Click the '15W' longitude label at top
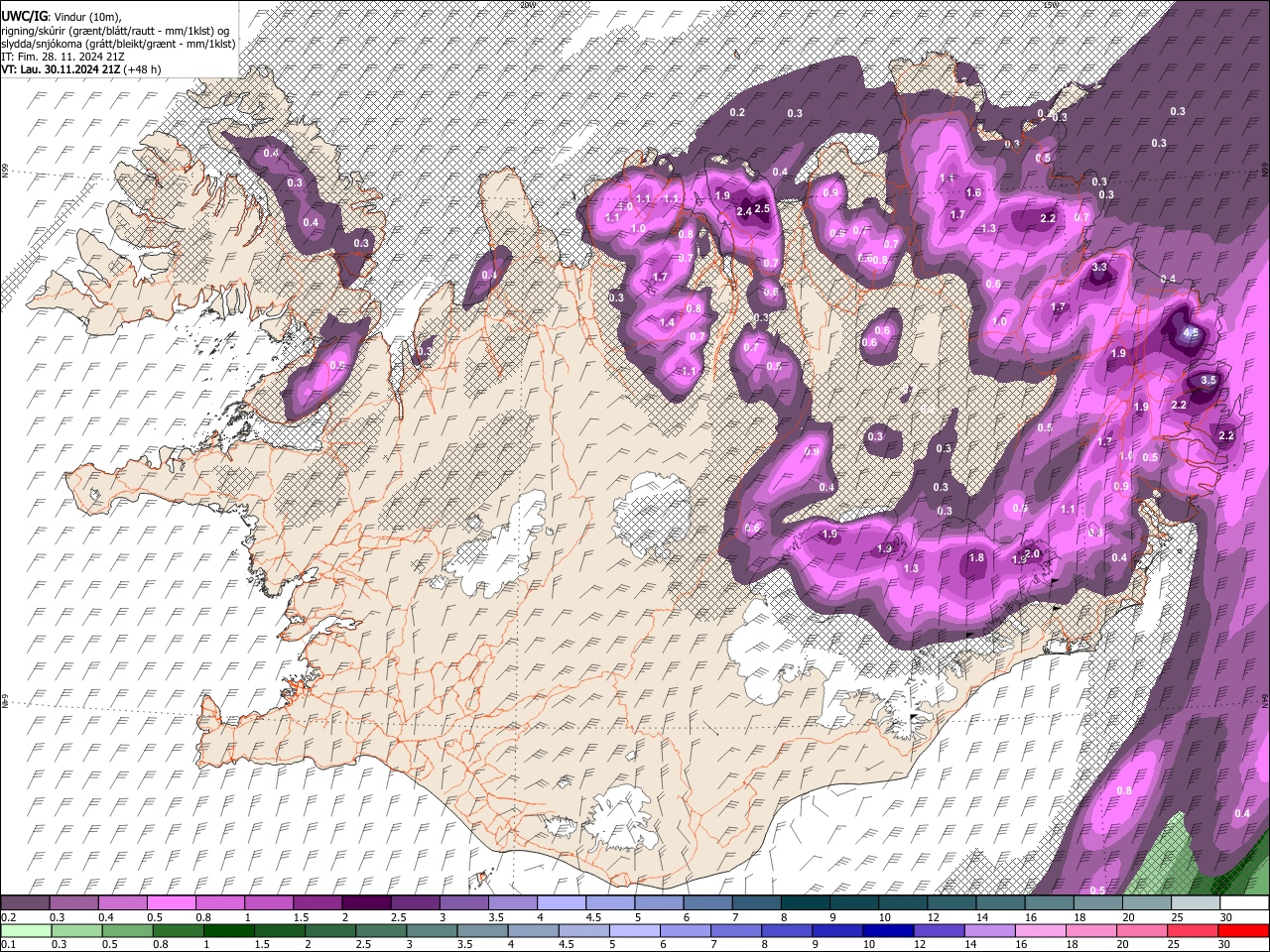 (1052, 5)
